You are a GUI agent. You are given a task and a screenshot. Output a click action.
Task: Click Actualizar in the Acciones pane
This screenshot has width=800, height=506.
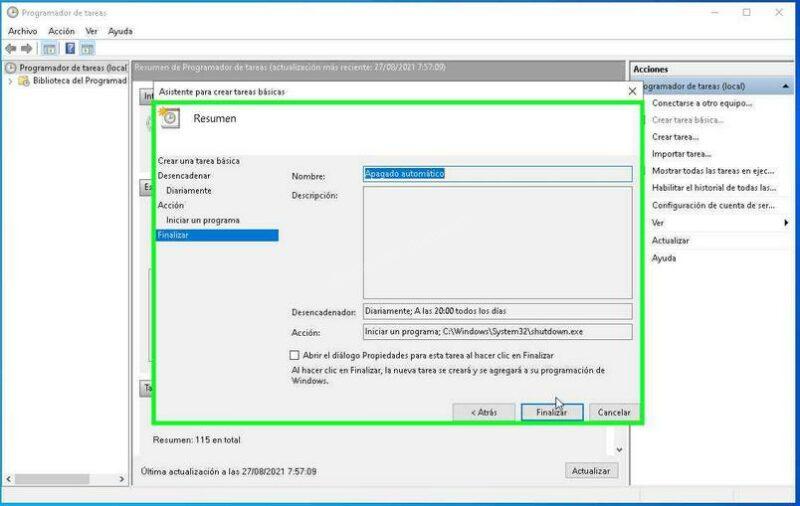670,240
